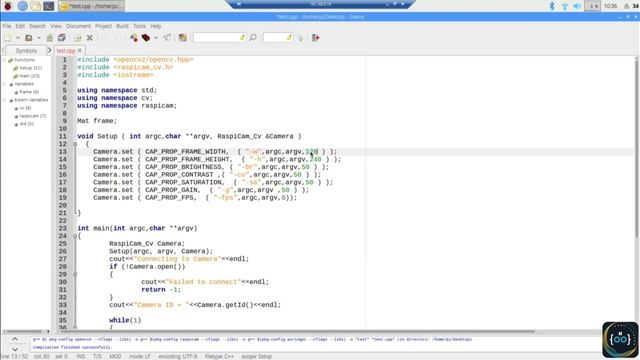Open the color chooser toolbar icon
This screenshot has height=360, width=640.
coord(182,38)
